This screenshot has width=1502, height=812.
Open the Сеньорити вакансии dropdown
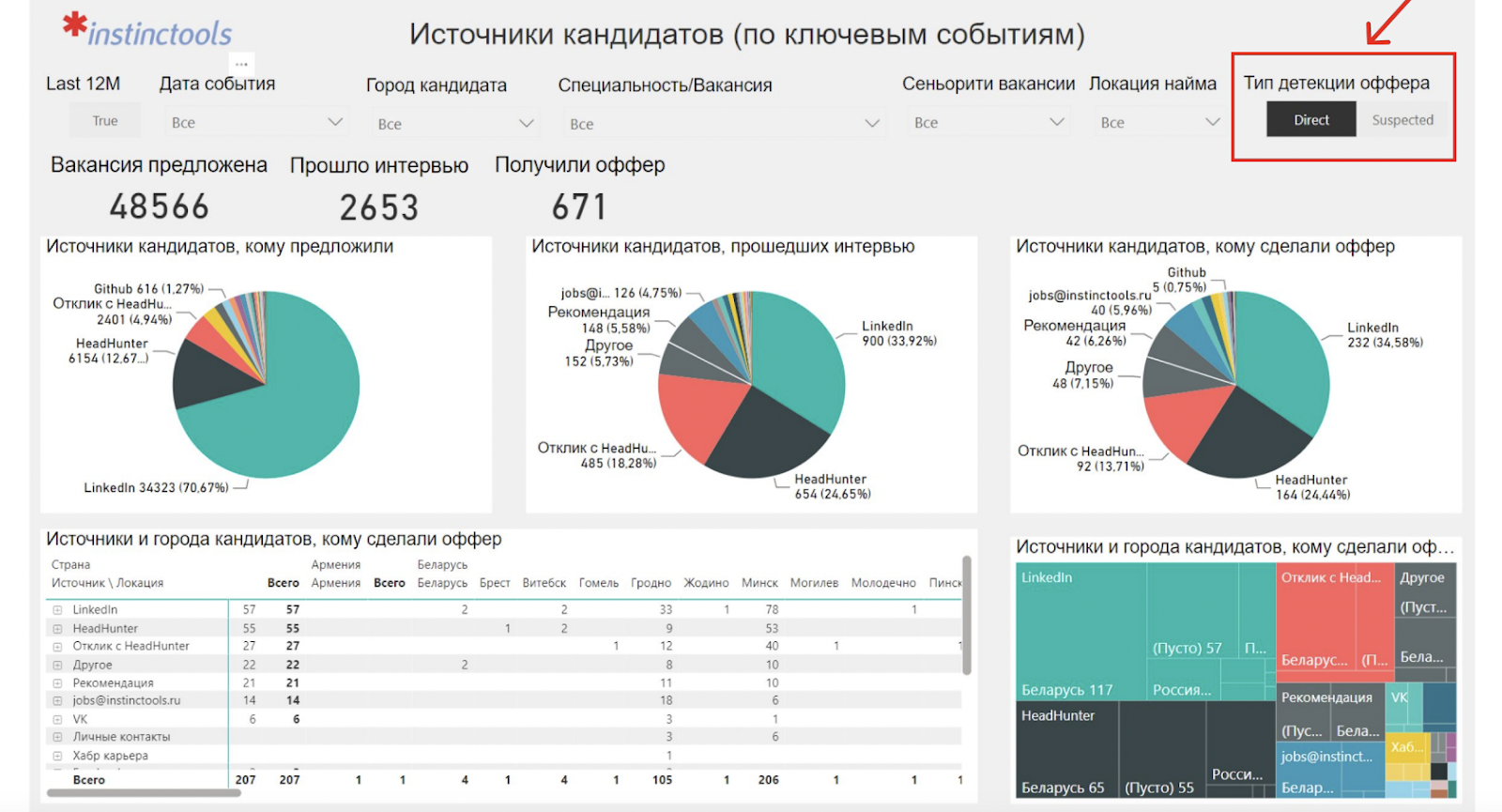[988, 122]
